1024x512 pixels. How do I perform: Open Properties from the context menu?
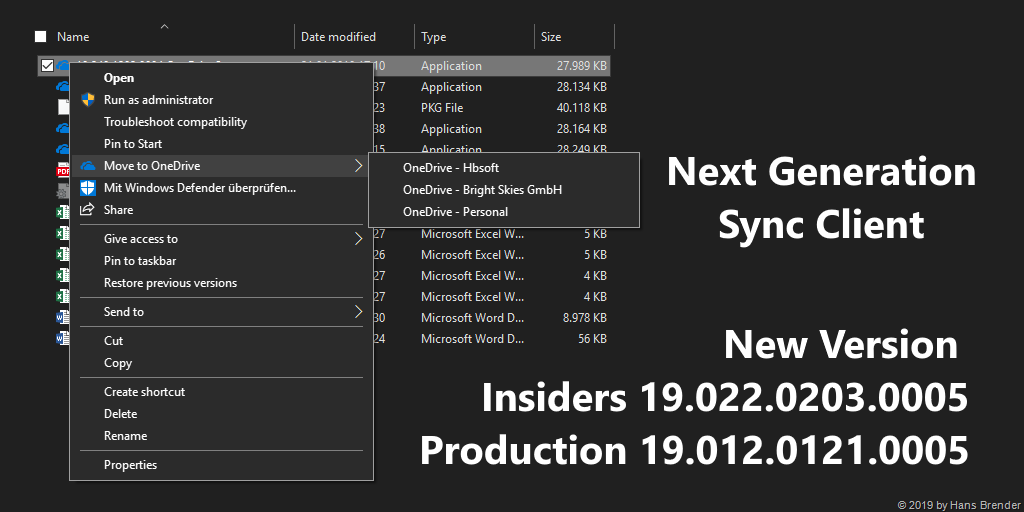click(130, 465)
